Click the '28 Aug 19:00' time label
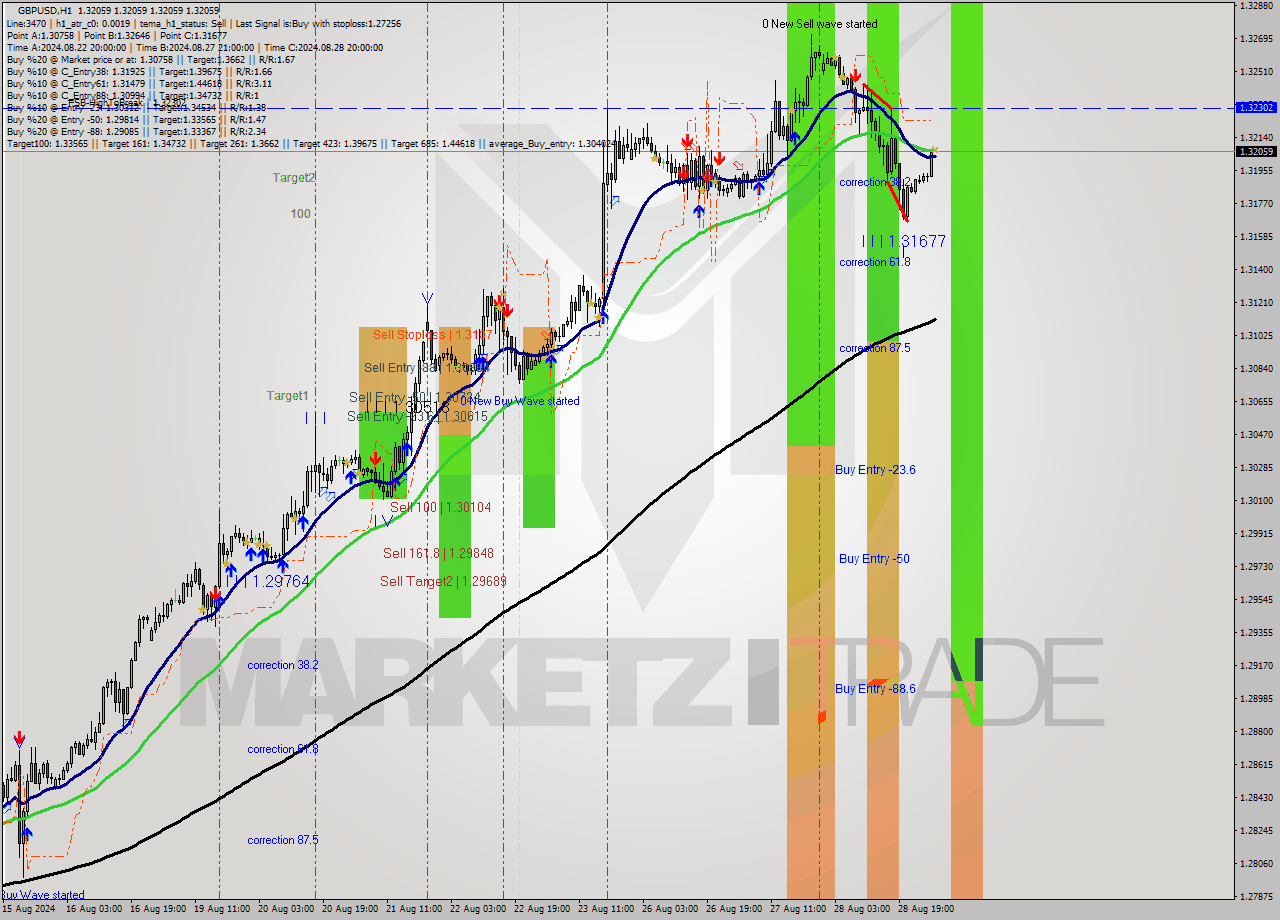This screenshot has width=1280, height=920. click(x=925, y=910)
